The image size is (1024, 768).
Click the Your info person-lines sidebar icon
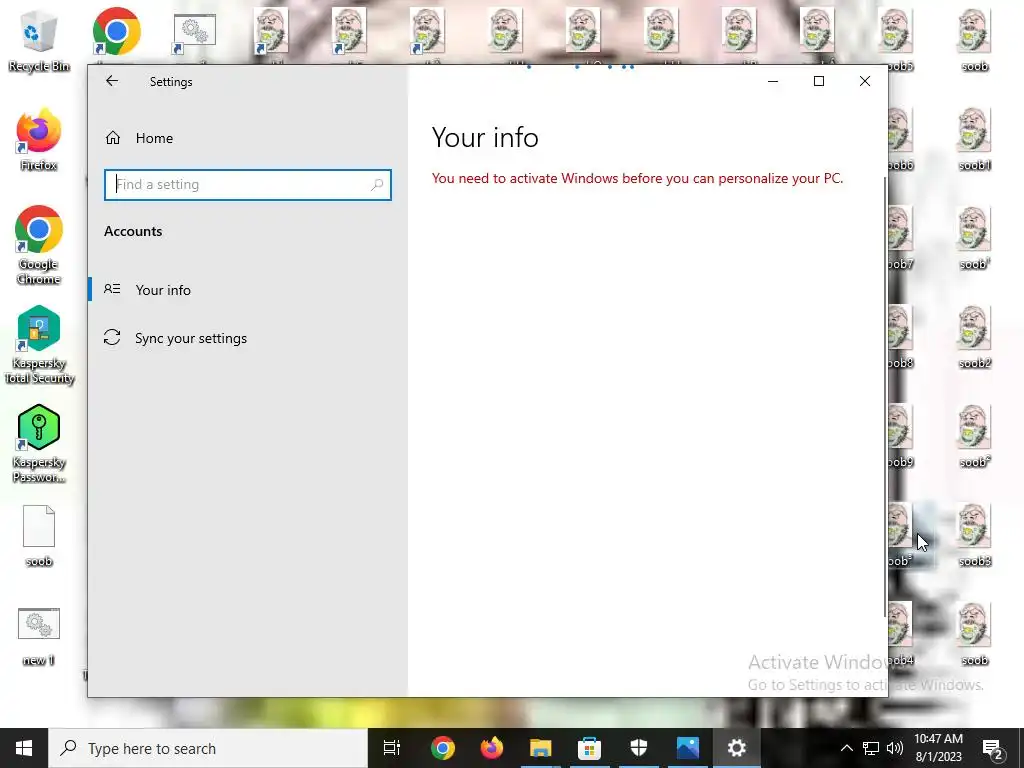(x=112, y=289)
